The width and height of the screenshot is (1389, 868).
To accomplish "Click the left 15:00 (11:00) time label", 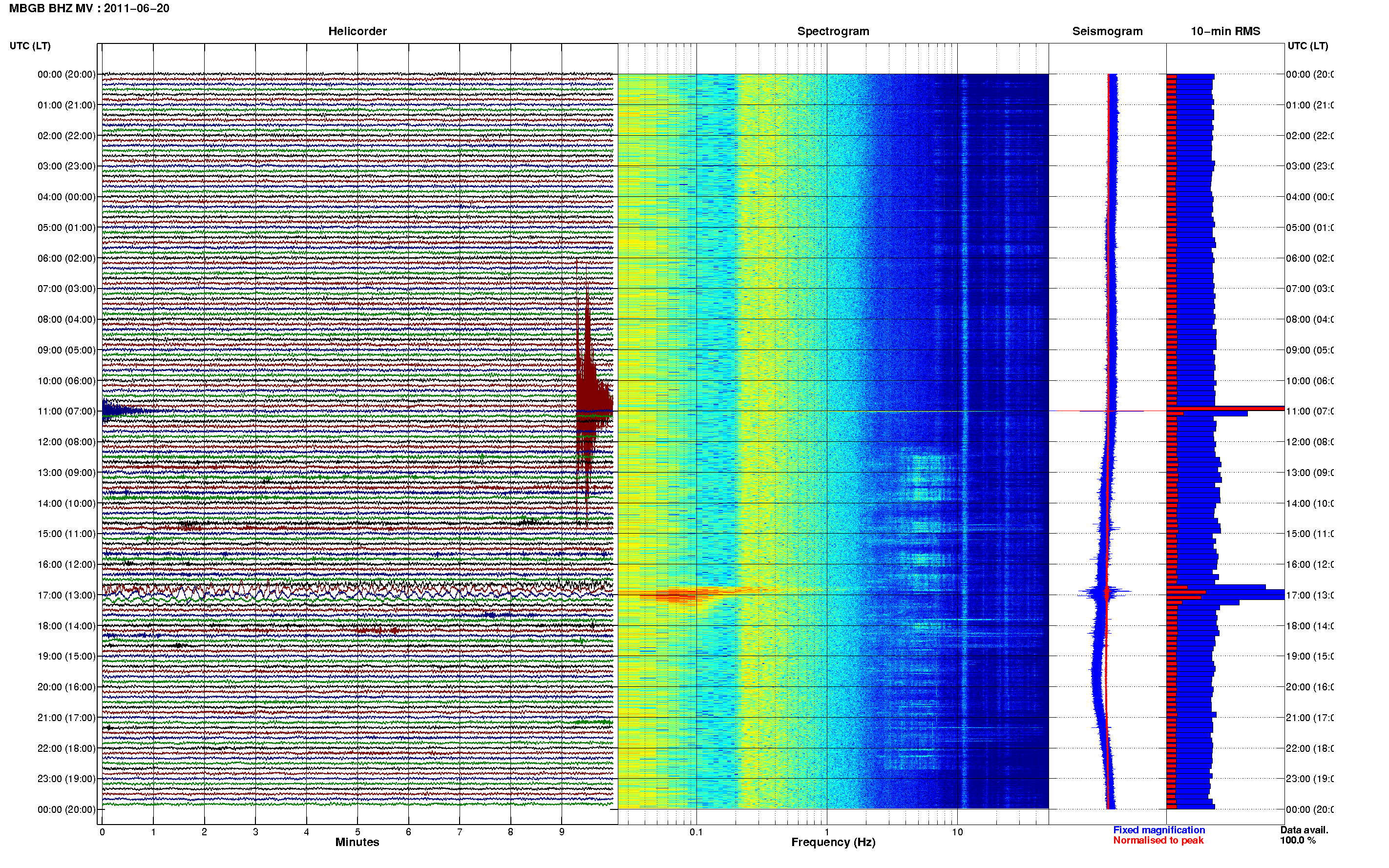I will [x=66, y=533].
